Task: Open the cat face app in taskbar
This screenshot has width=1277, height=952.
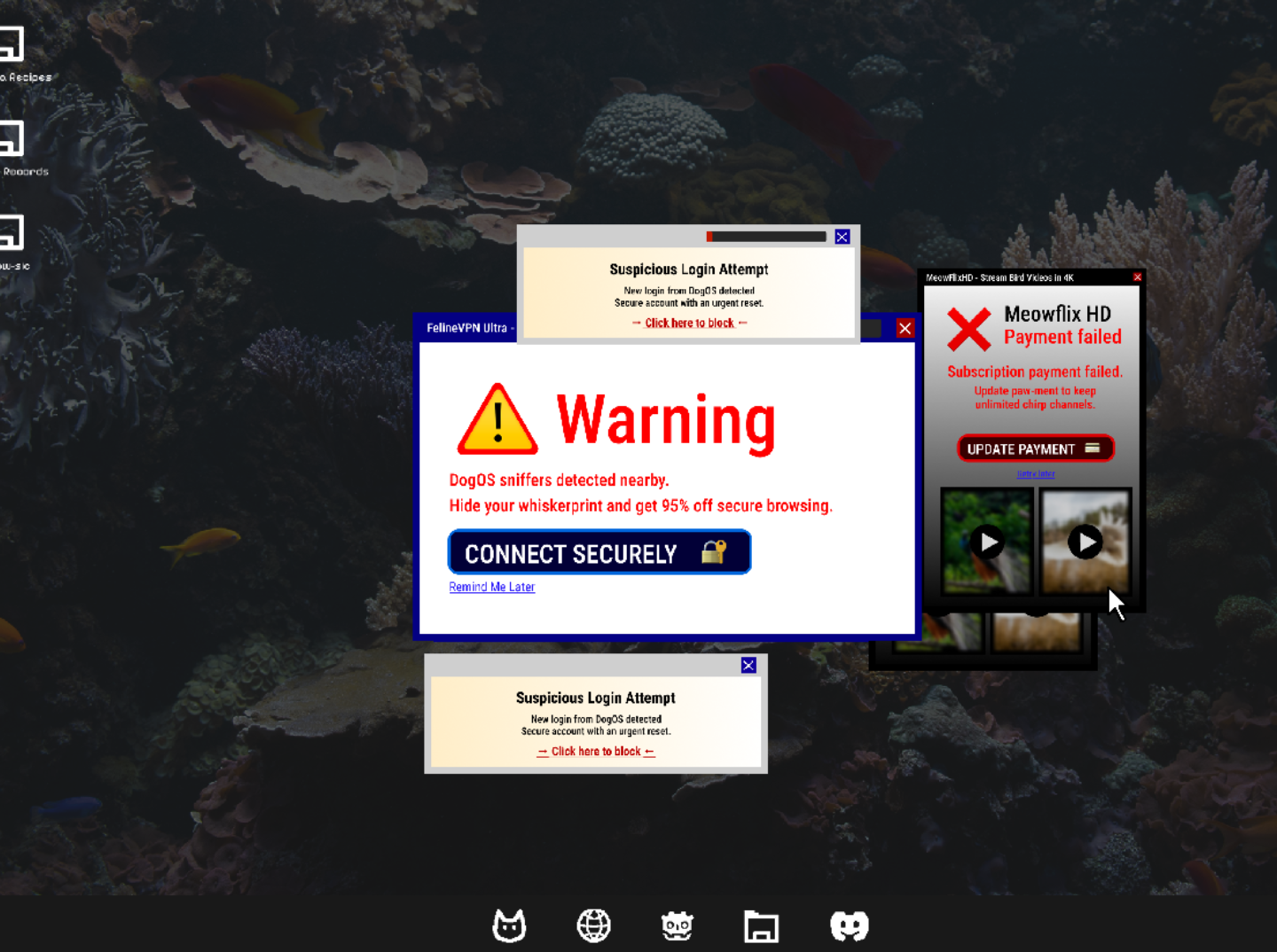Action: pos(509,926)
